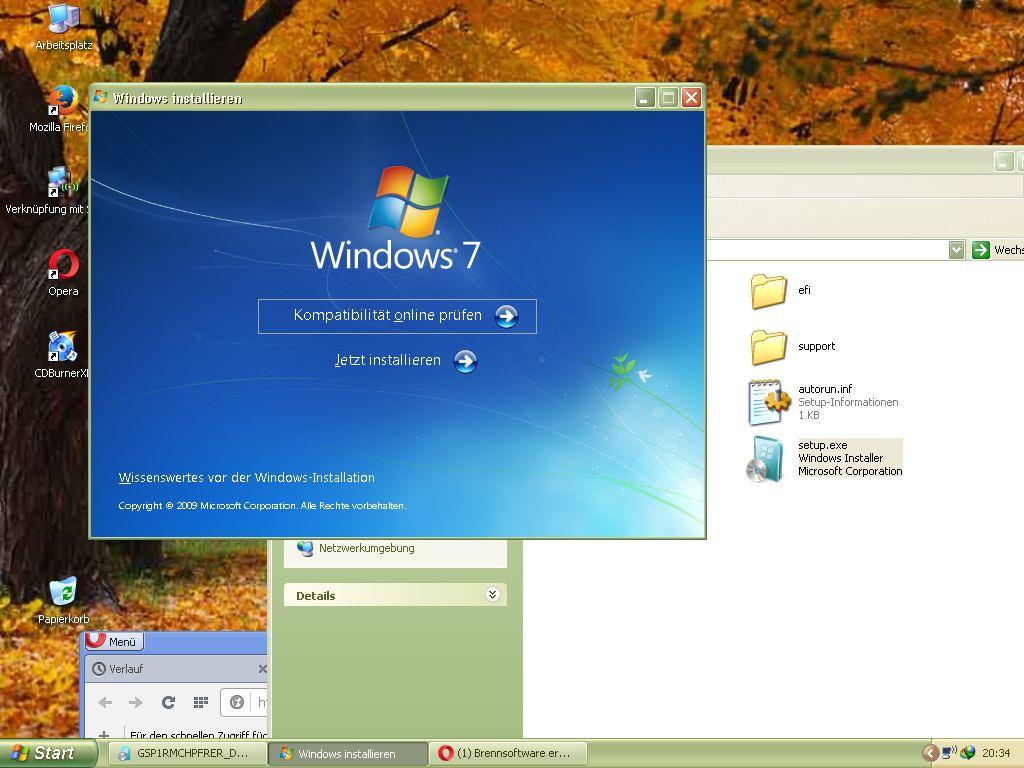The image size is (1024, 768).
Task: Close the Verlauf tab in Opera
Action: coord(263,669)
